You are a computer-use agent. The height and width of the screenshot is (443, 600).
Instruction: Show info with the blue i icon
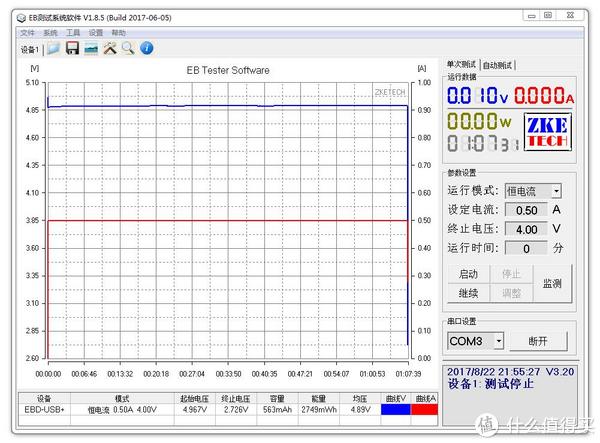147,48
